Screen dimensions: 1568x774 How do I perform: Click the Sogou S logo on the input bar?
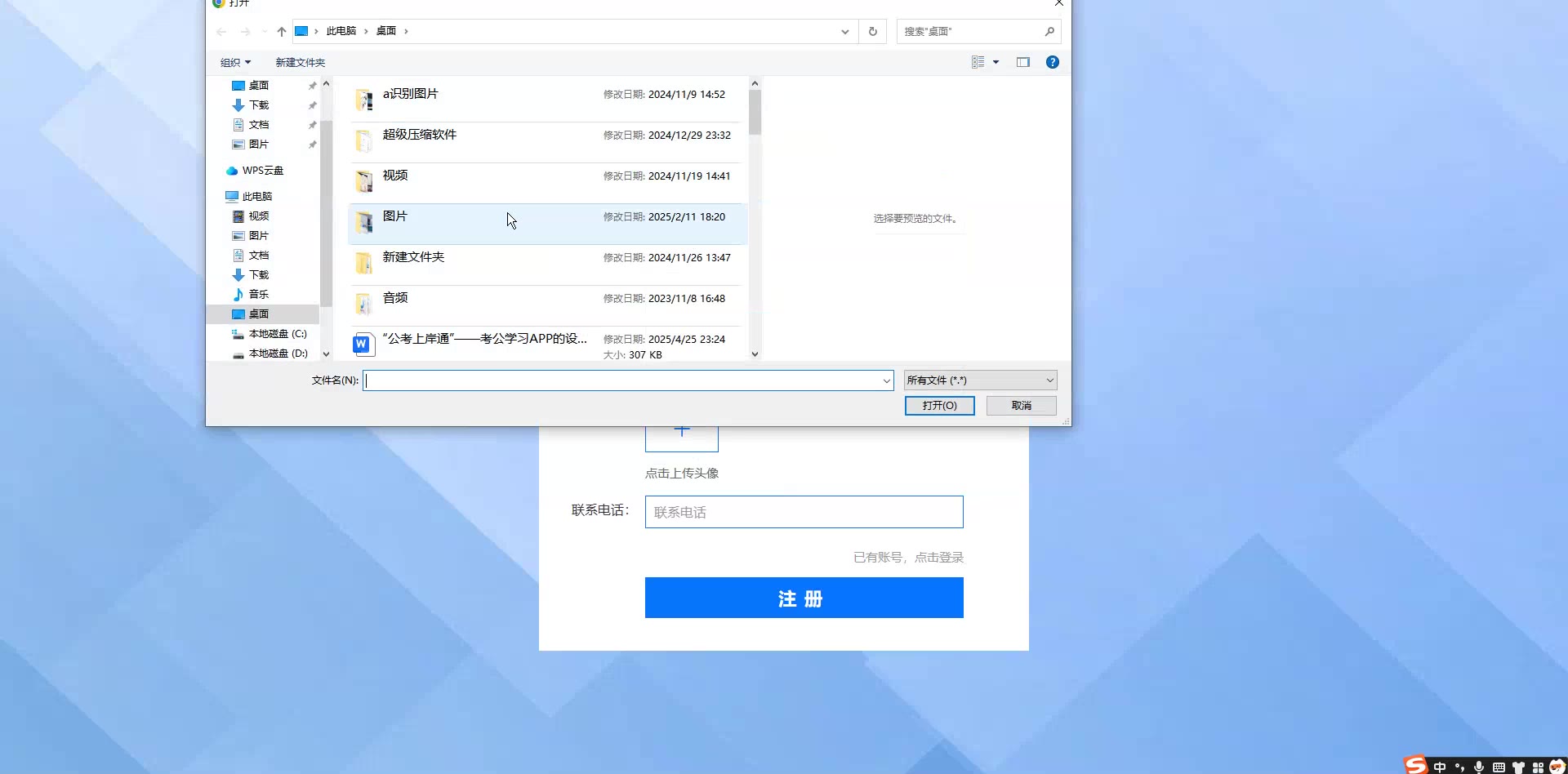(x=1416, y=765)
